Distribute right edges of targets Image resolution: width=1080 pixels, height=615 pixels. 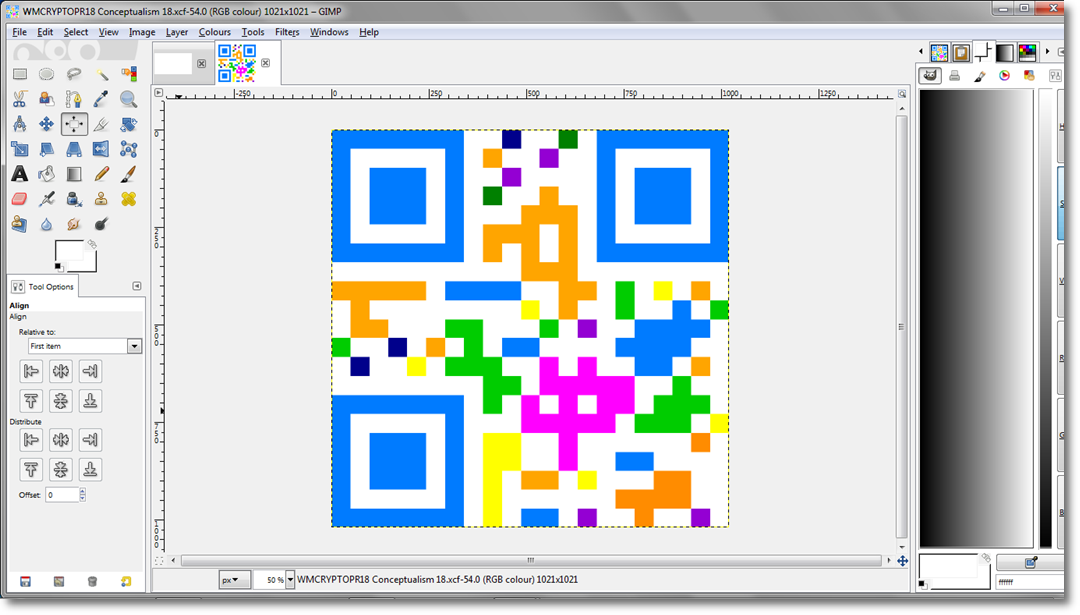tap(90, 439)
